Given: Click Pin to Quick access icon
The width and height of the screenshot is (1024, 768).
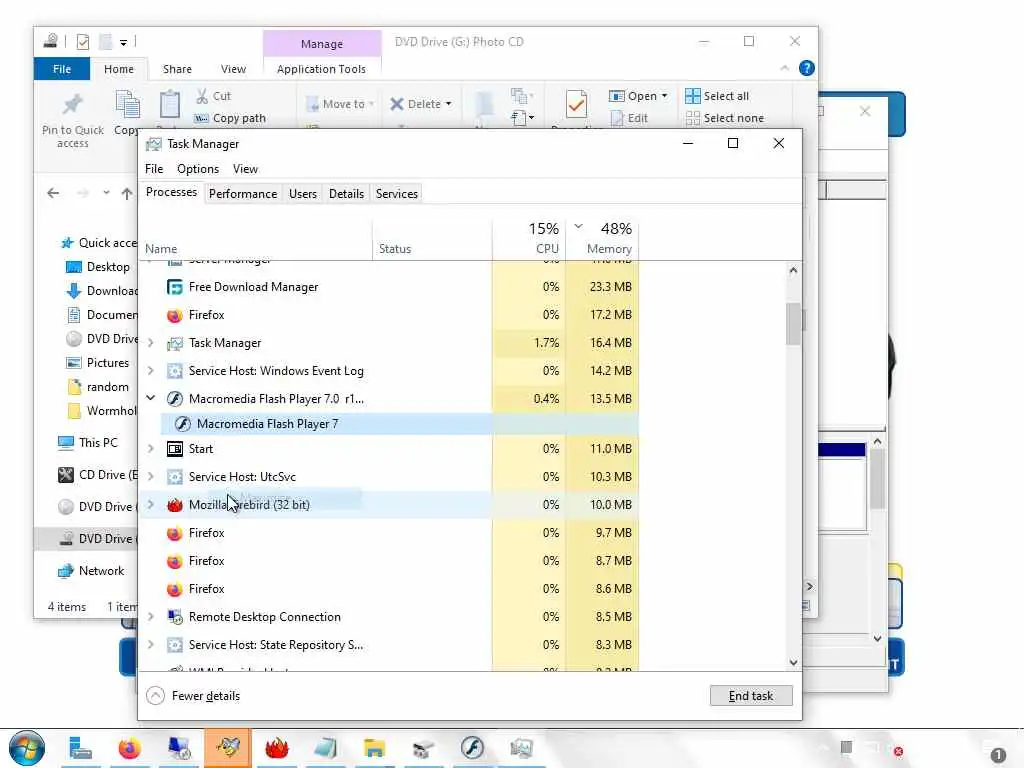Looking at the screenshot, I should pos(72,104).
